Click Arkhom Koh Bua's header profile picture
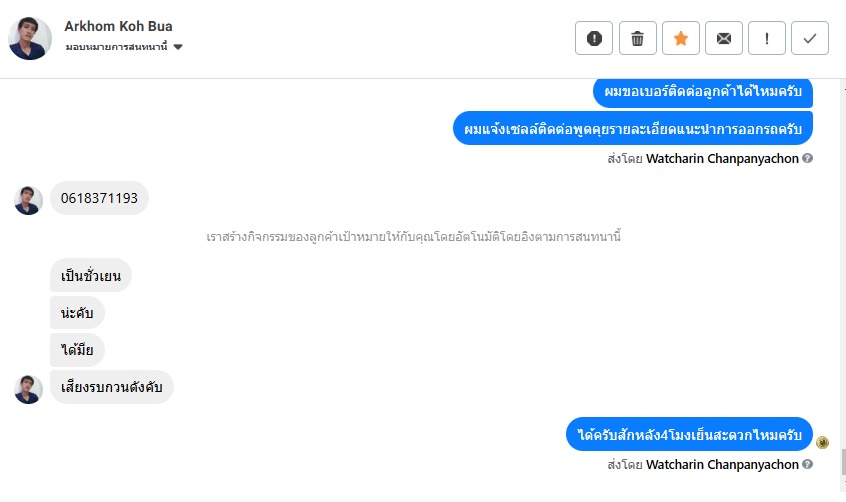Image resolution: width=846 pixels, height=502 pixels. pyautogui.click(x=30, y=38)
